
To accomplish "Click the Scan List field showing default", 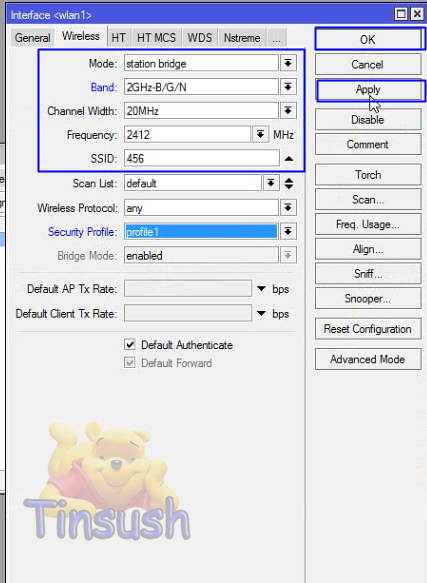I will tap(193, 183).
